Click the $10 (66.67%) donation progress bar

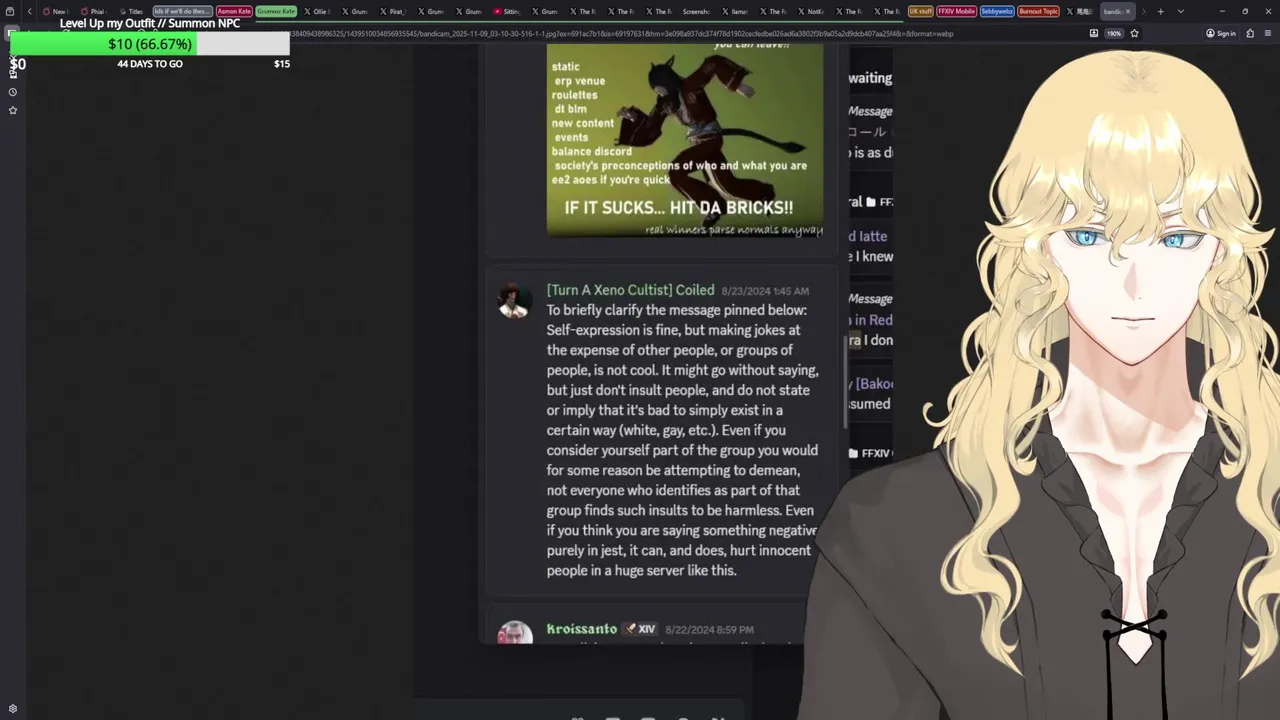150,44
